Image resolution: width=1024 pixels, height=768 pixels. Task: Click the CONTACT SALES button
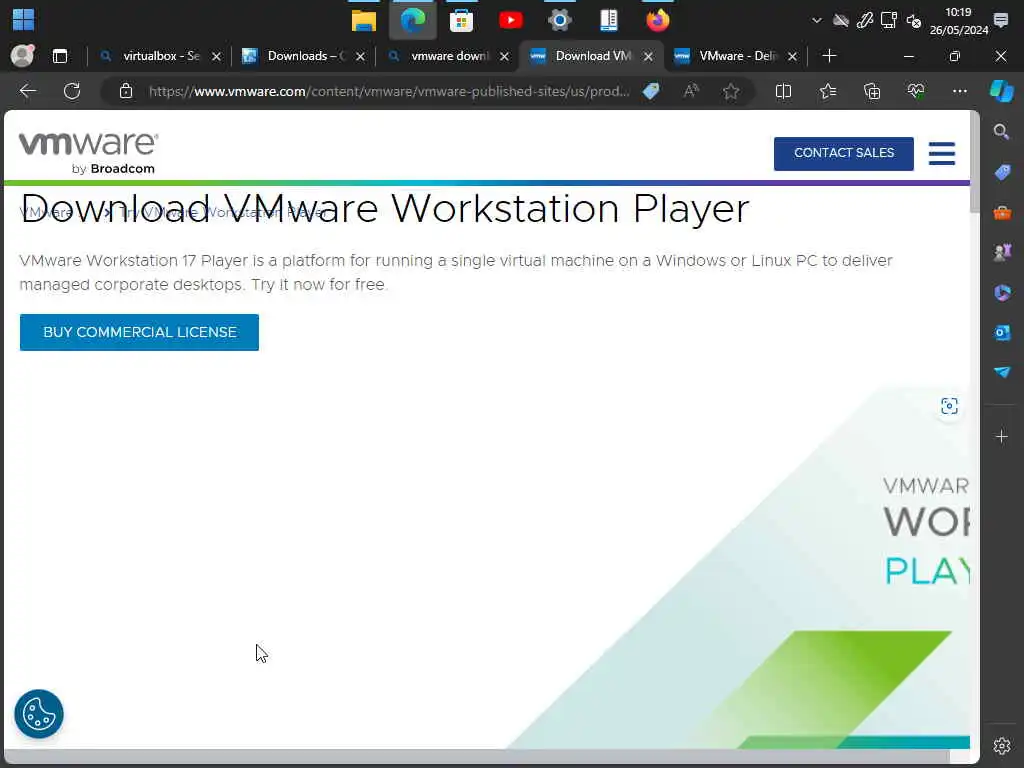[843, 153]
